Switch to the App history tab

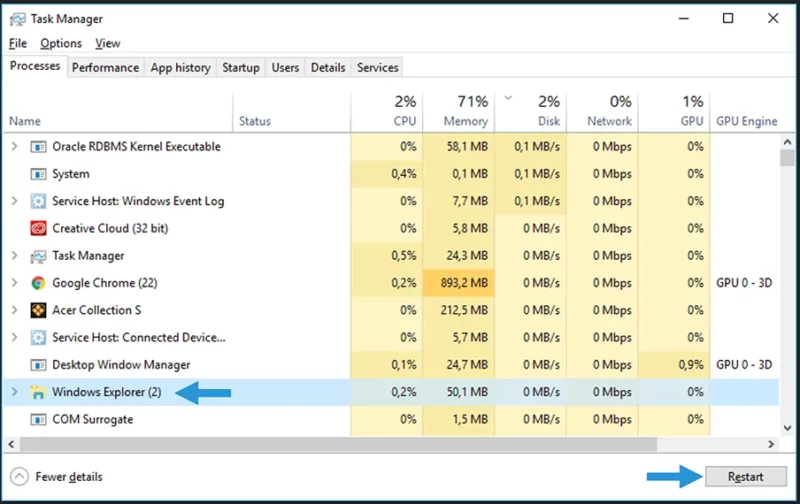coord(181,67)
